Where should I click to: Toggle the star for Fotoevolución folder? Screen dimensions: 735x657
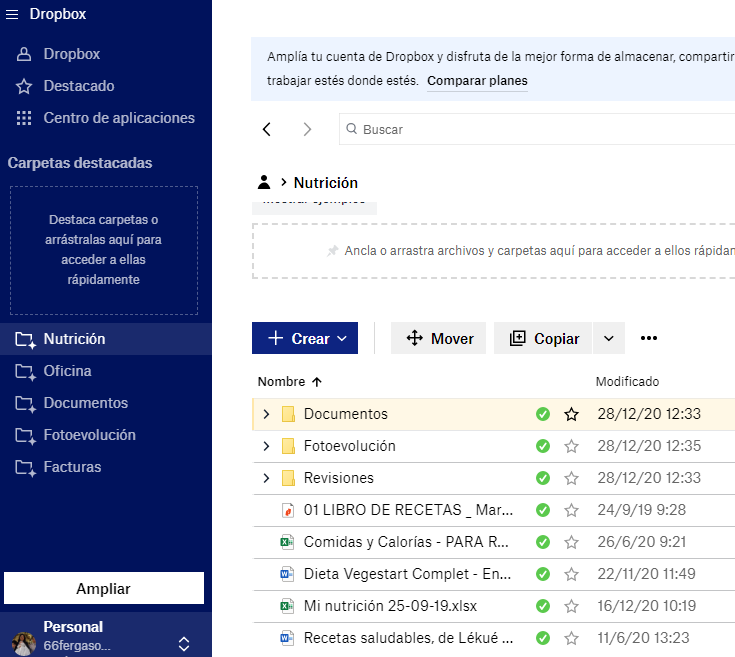[x=572, y=446]
